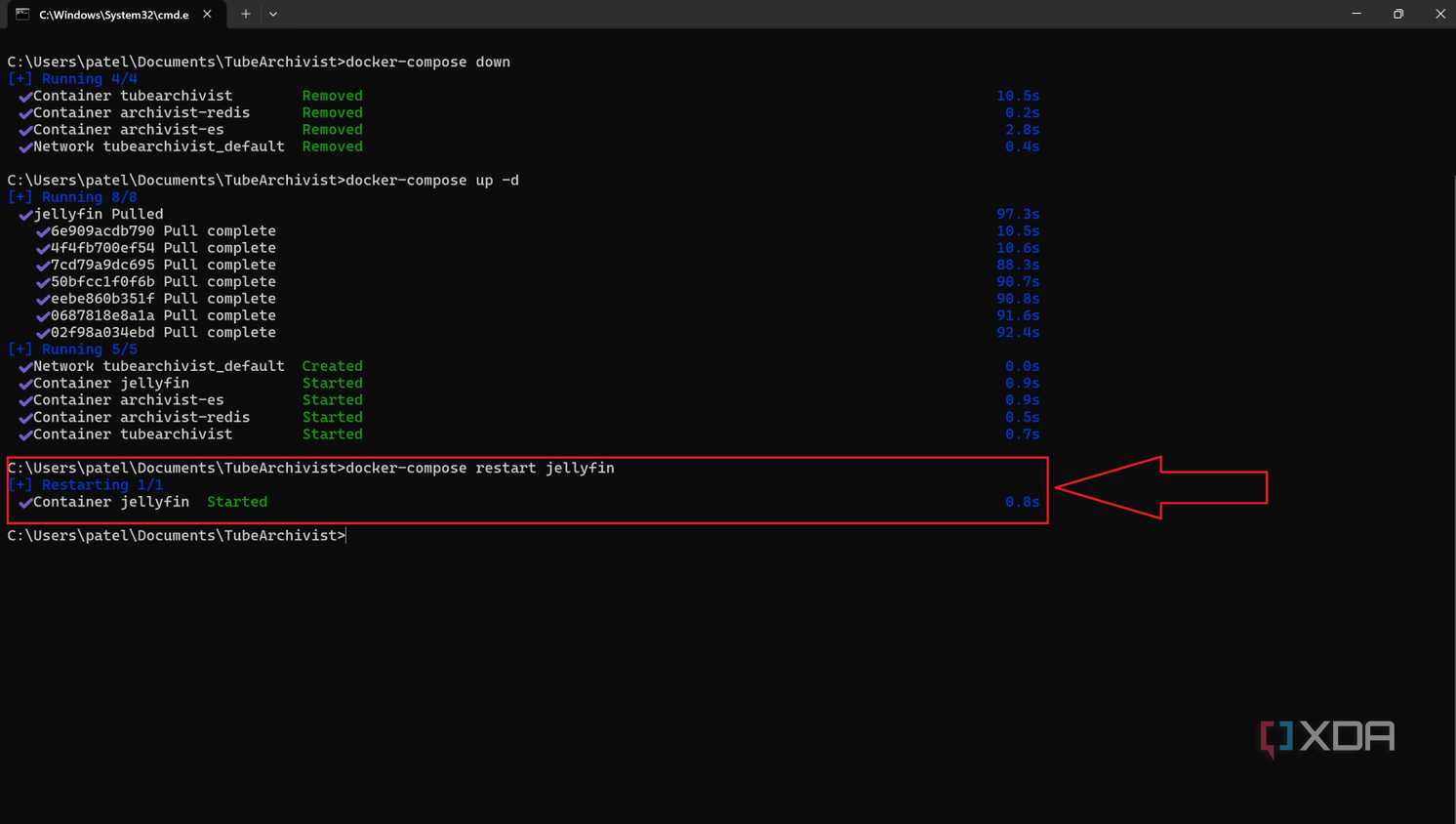Image resolution: width=1456 pixels, height=824 pixels.
Task: Click the '[+] Running 5/5' line
Action: click(x=72, y=350)
